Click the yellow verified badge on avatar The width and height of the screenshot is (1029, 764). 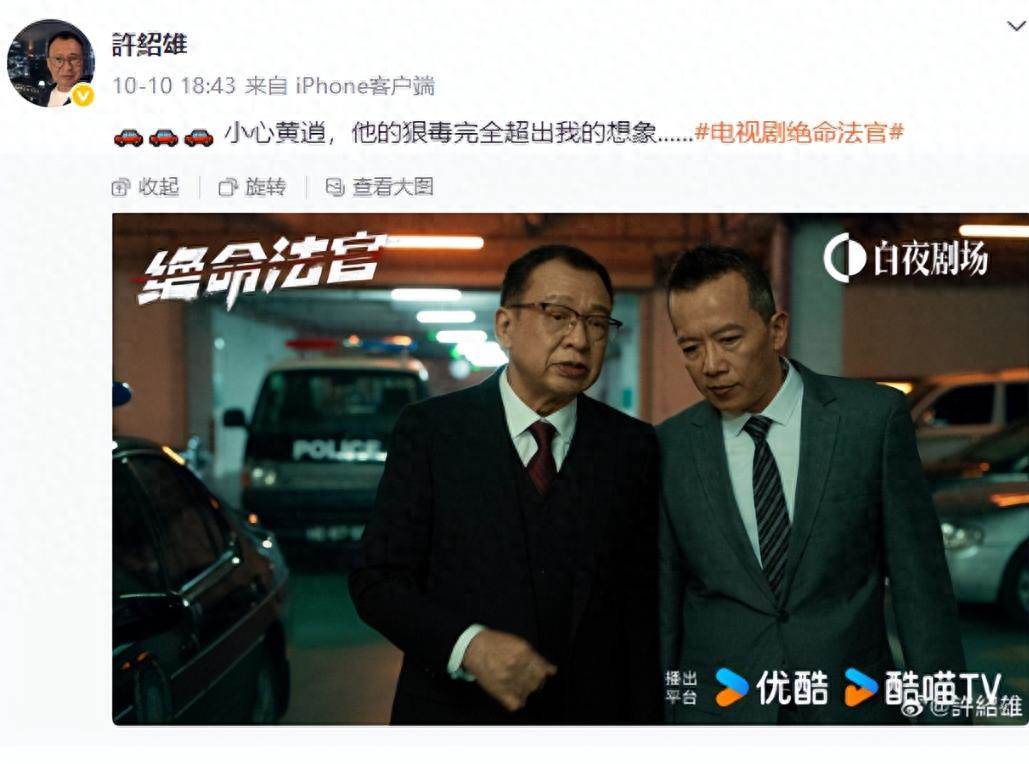pos(83,95)
